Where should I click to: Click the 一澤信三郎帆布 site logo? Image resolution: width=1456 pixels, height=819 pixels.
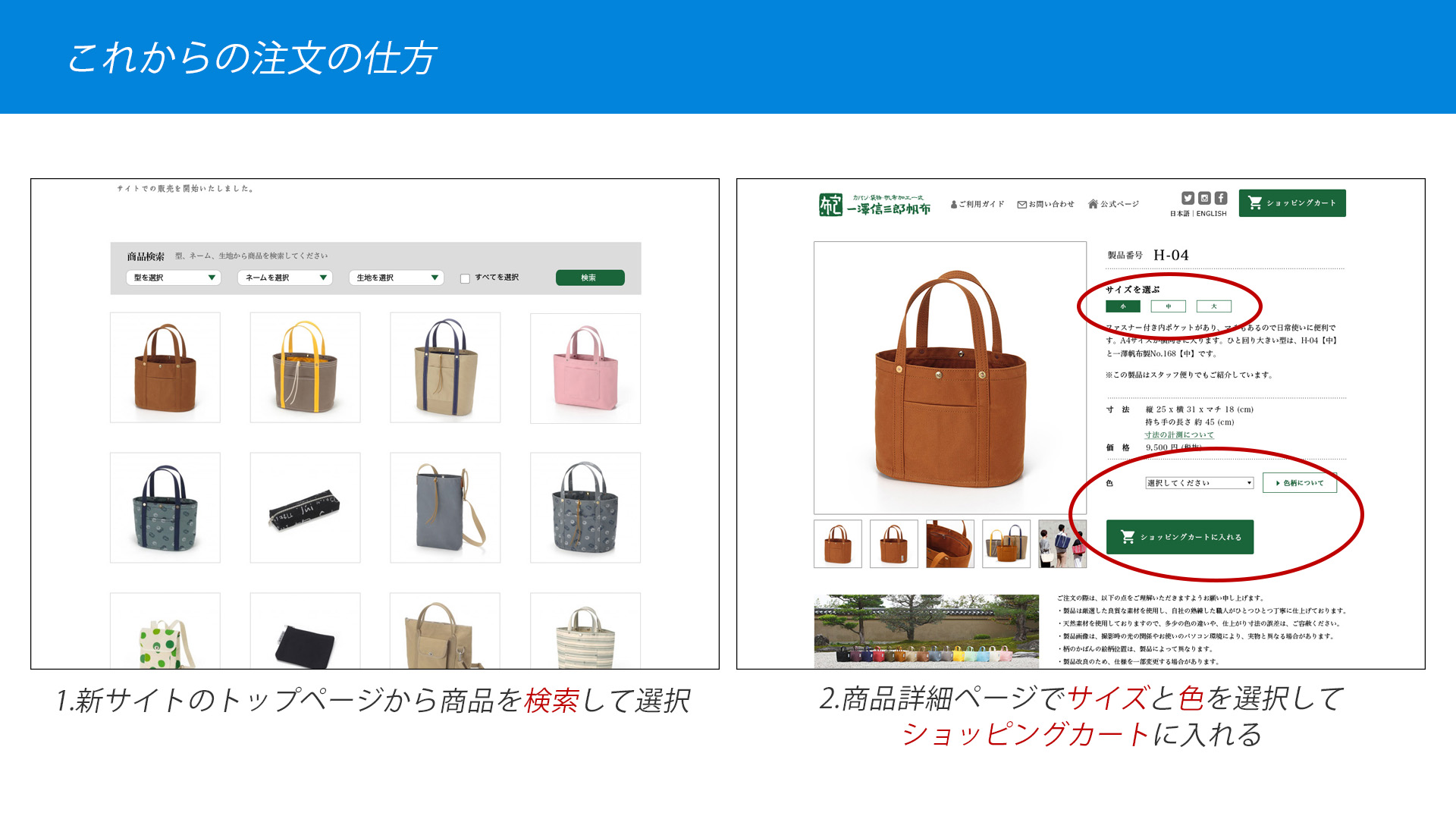click(x=874, y=204)
